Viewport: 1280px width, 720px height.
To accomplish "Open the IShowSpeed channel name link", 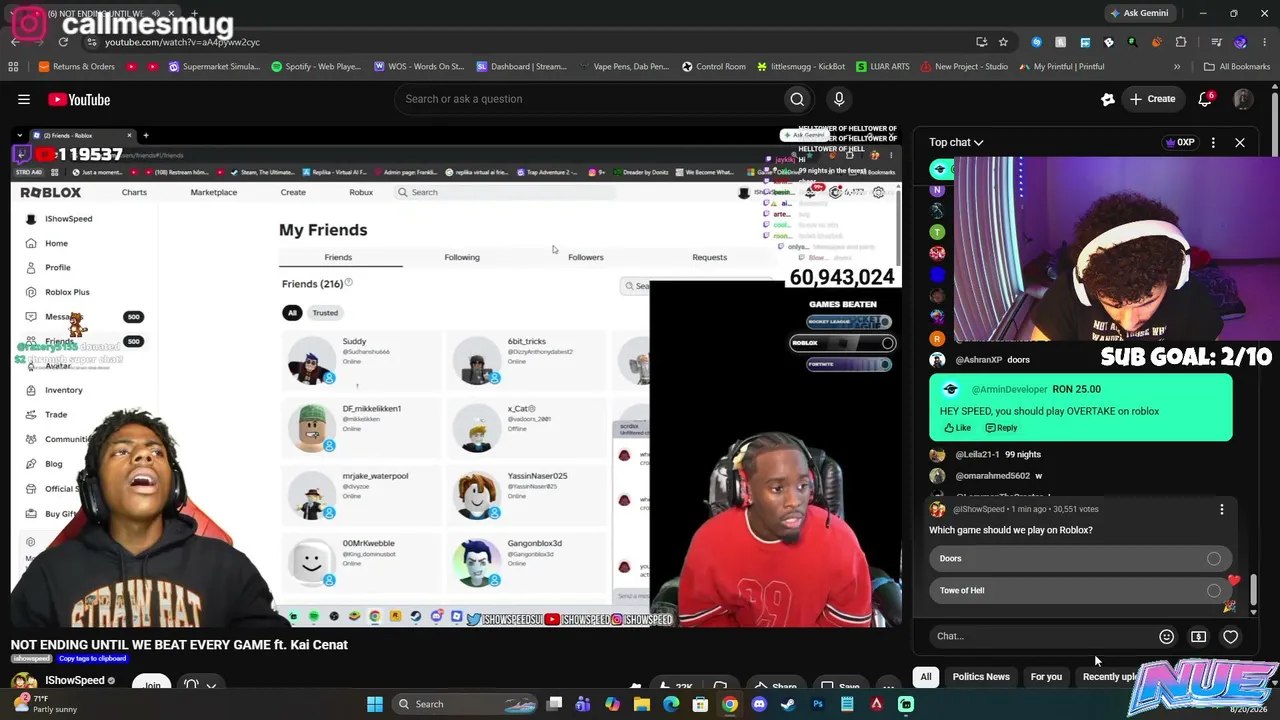I will pyautogui.click(x=75, y=681).
